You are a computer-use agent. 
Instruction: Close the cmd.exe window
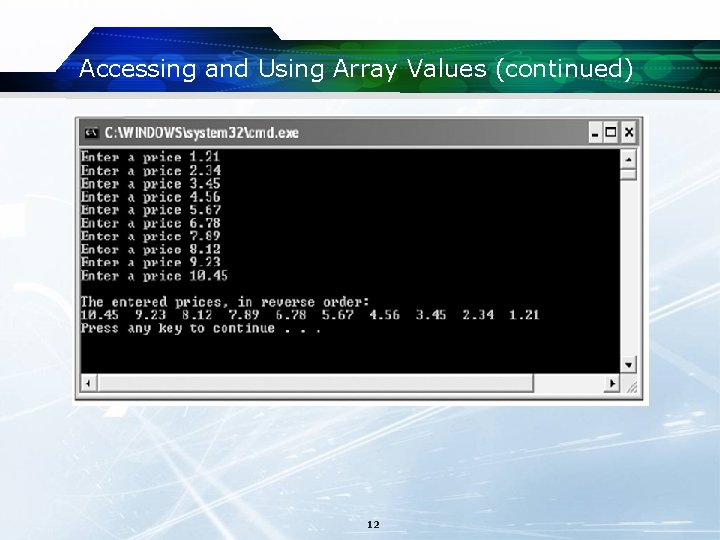click(629, 133)
